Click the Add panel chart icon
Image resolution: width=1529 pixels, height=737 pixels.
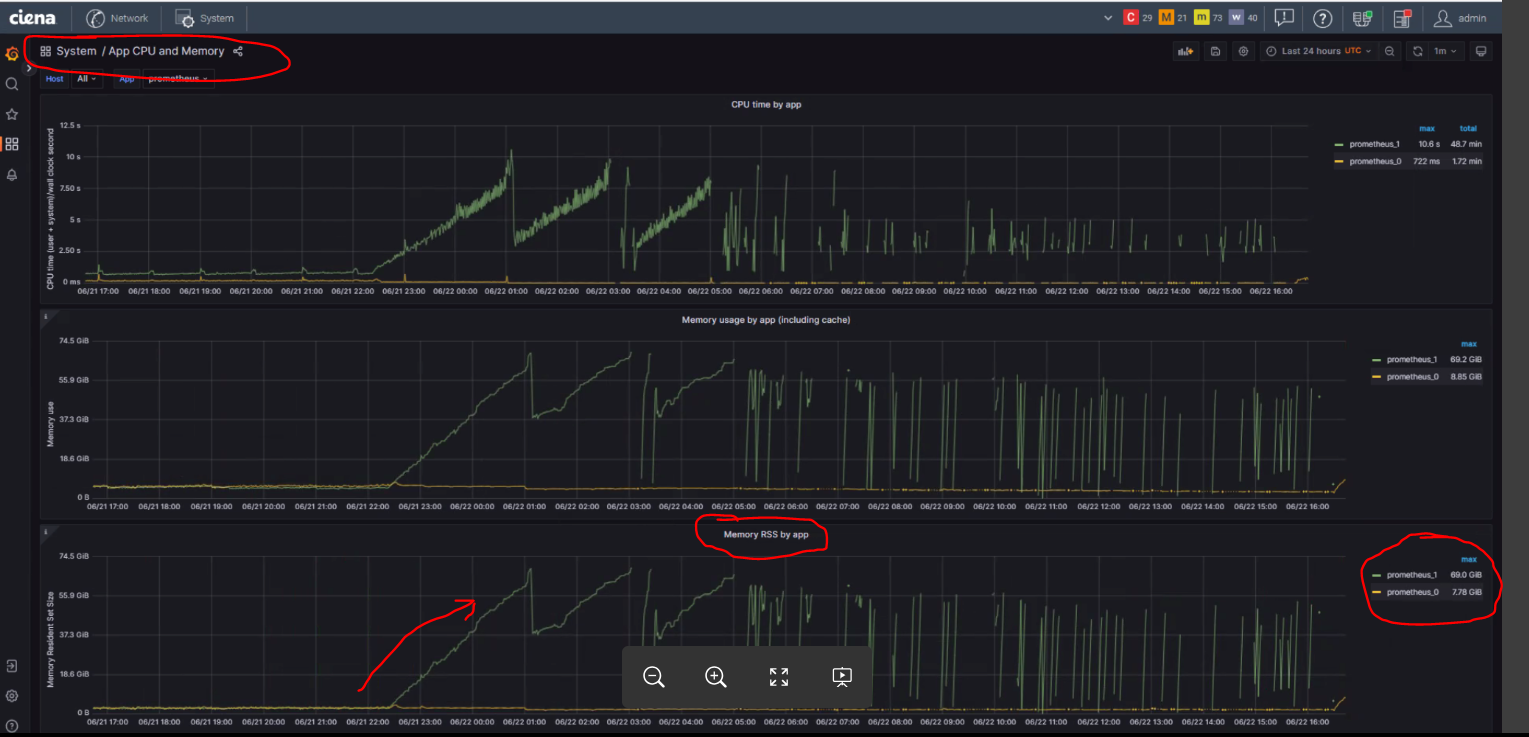coord(1186,51)
